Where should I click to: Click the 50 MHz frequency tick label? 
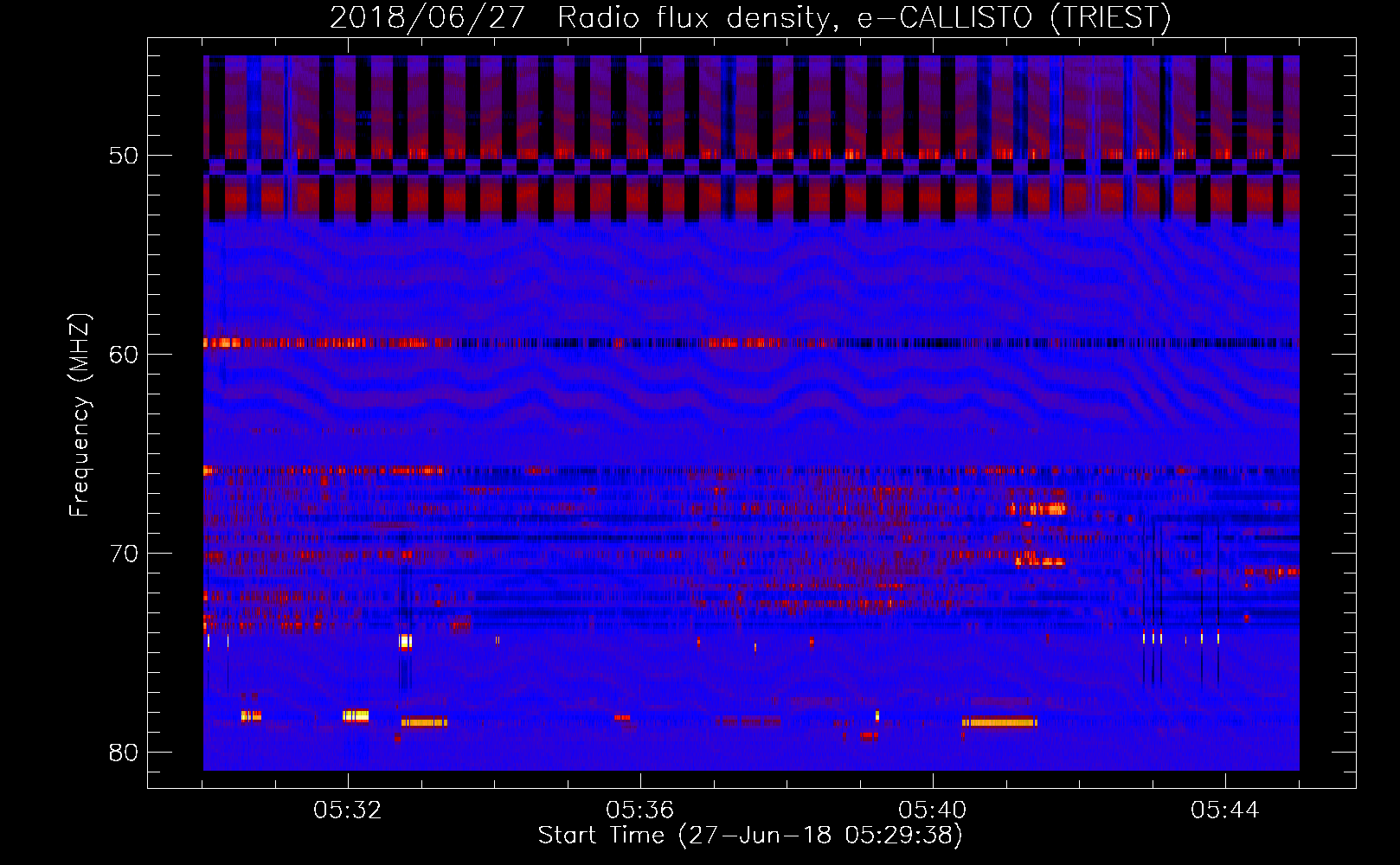click(124, 156)
